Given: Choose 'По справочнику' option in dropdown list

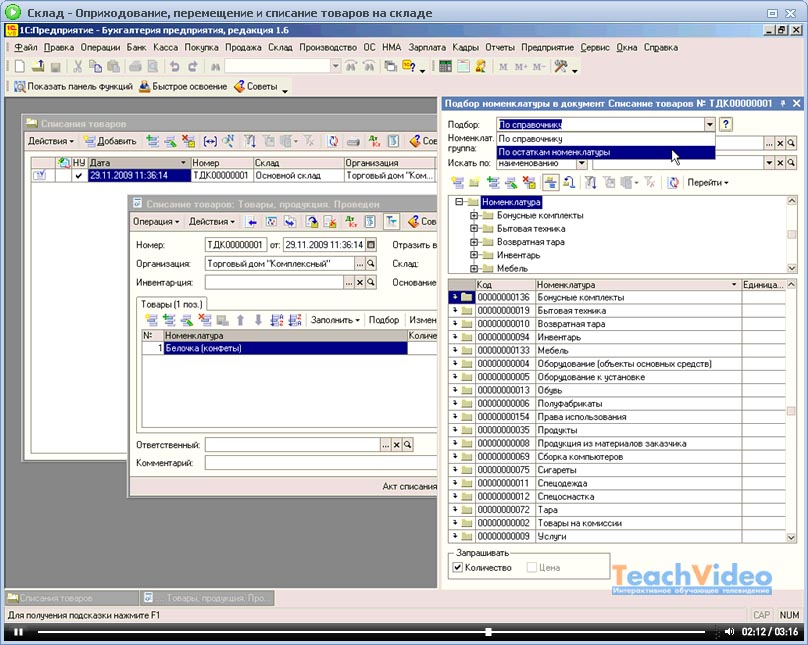Looking at the screenshot, I should pyautogui.click(x=605, y=139).
